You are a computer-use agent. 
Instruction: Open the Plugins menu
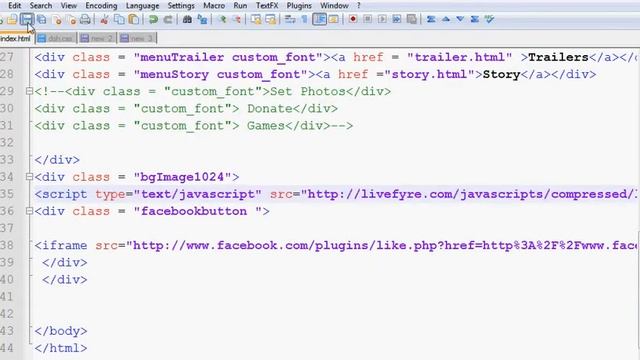pyautogui.click(x=299, y=6)
